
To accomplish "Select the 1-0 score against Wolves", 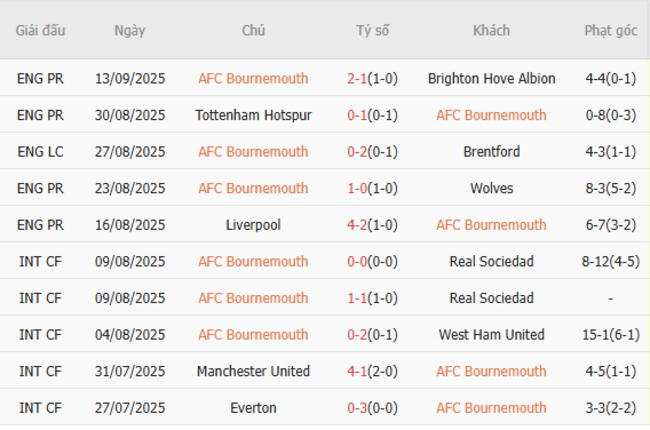I will (357, 188).
